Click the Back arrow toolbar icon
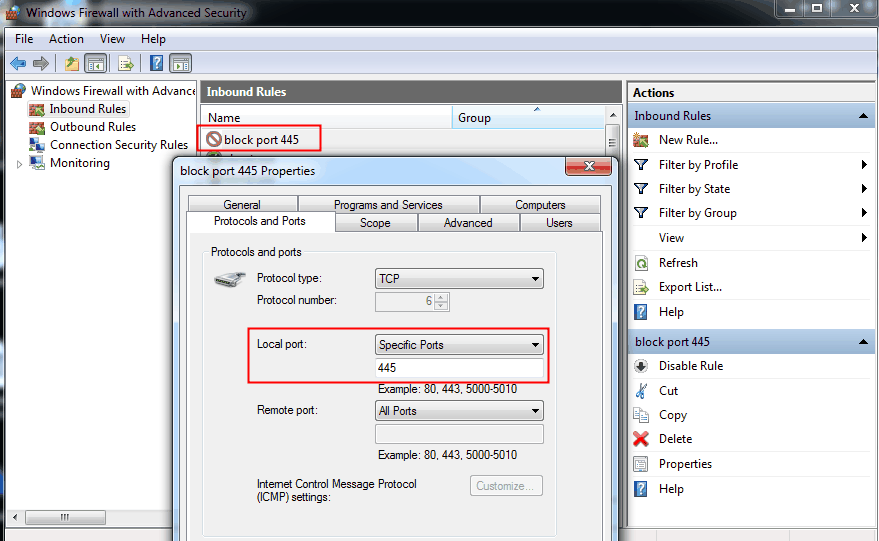The width and height of the screenshot is (879, 541). click(x=18, y=63)
